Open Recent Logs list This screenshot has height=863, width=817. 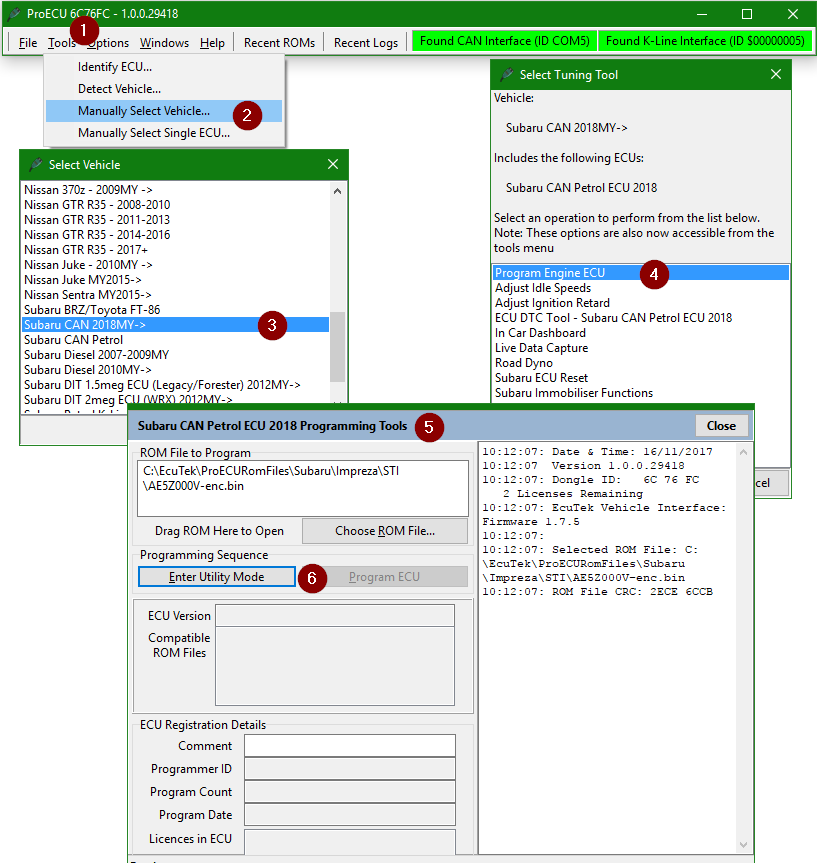365,43
